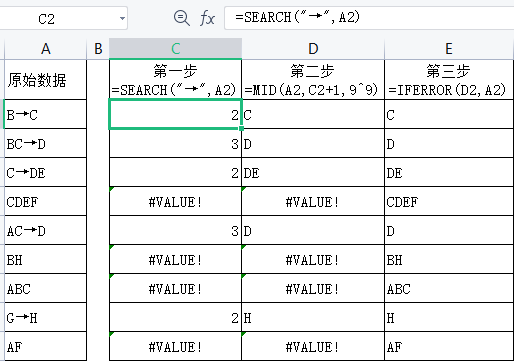Click the formula bar with SEARCH formula
Viewport: 514px width, 361px height.
[x=369, y=18]
